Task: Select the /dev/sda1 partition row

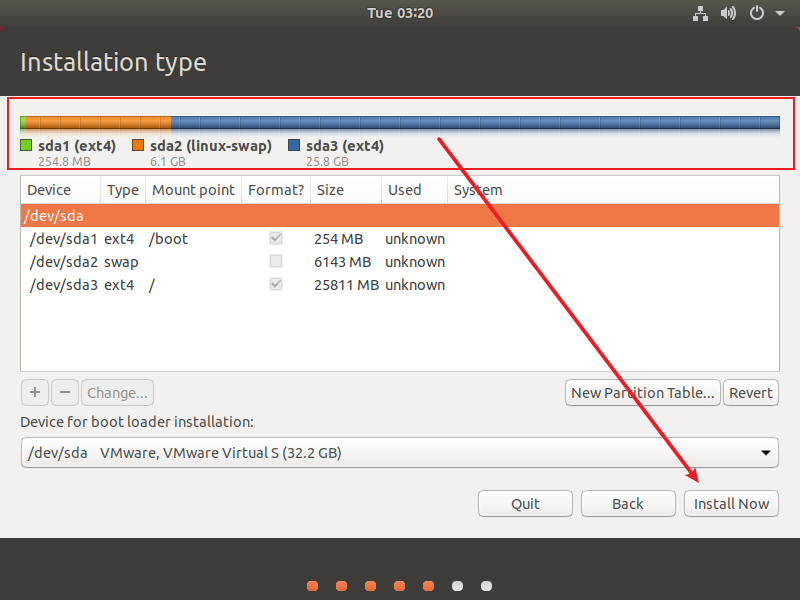Action: tap(400, 238)
